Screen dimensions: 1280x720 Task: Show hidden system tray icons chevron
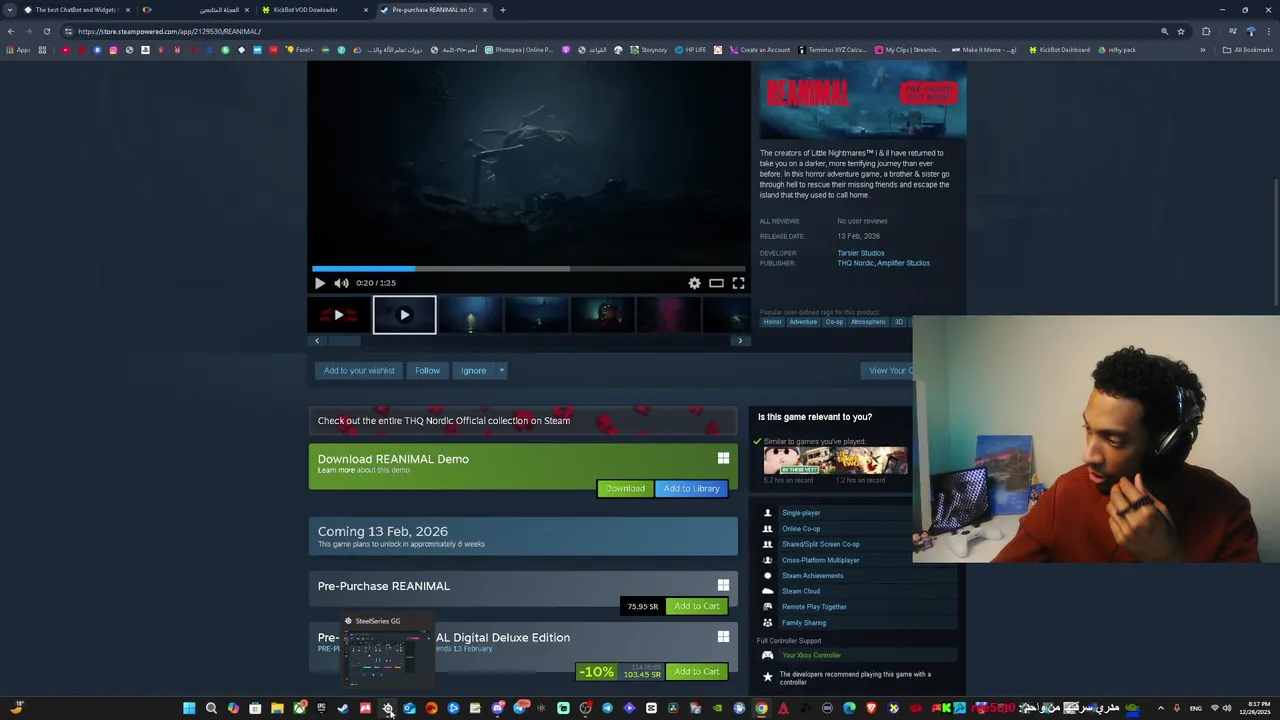click(x=1160, y=708)
